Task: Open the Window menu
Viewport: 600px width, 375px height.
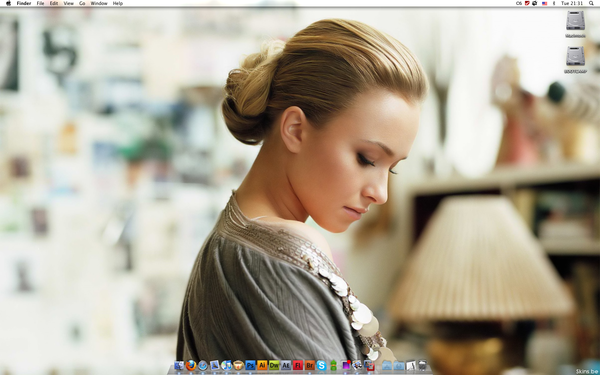Action: 99,3
